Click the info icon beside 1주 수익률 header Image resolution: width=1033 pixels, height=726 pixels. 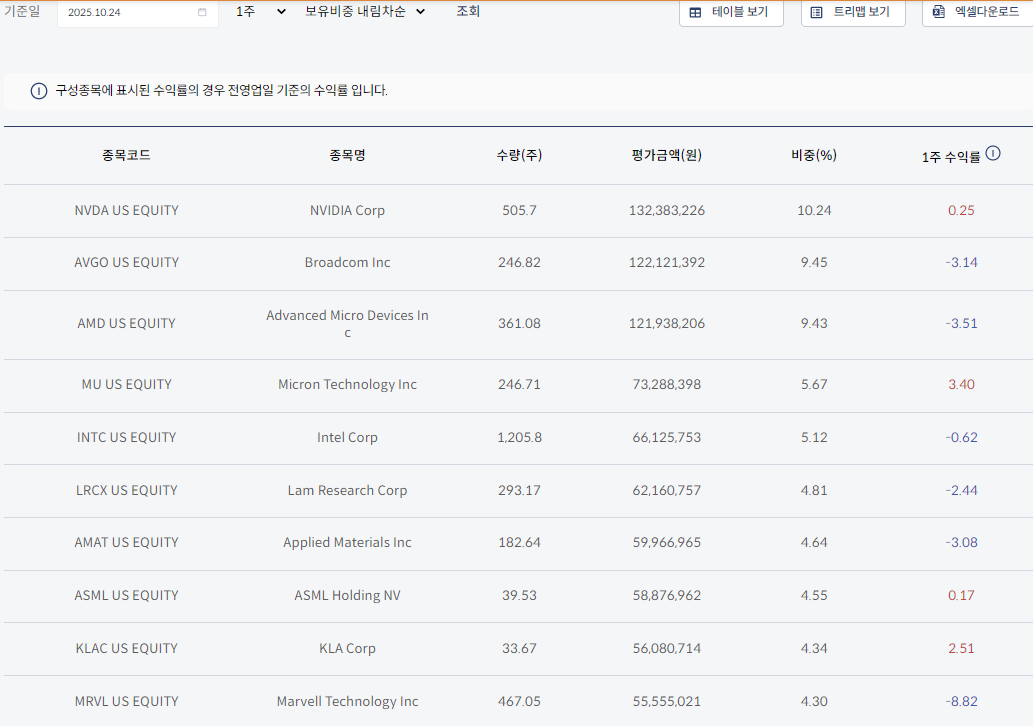[x=993, y=154]
